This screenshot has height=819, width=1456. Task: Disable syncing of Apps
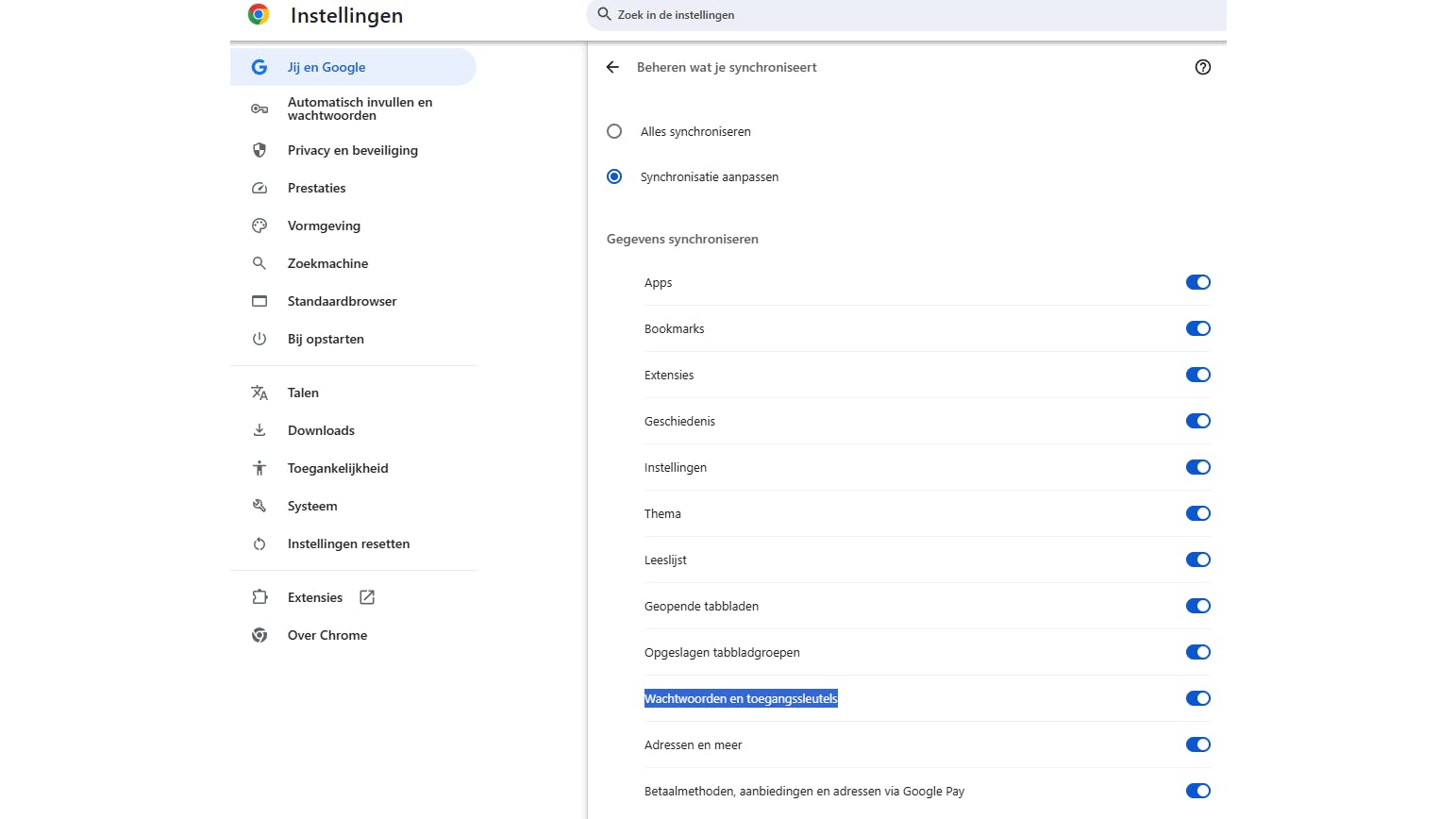[1197, 282]
